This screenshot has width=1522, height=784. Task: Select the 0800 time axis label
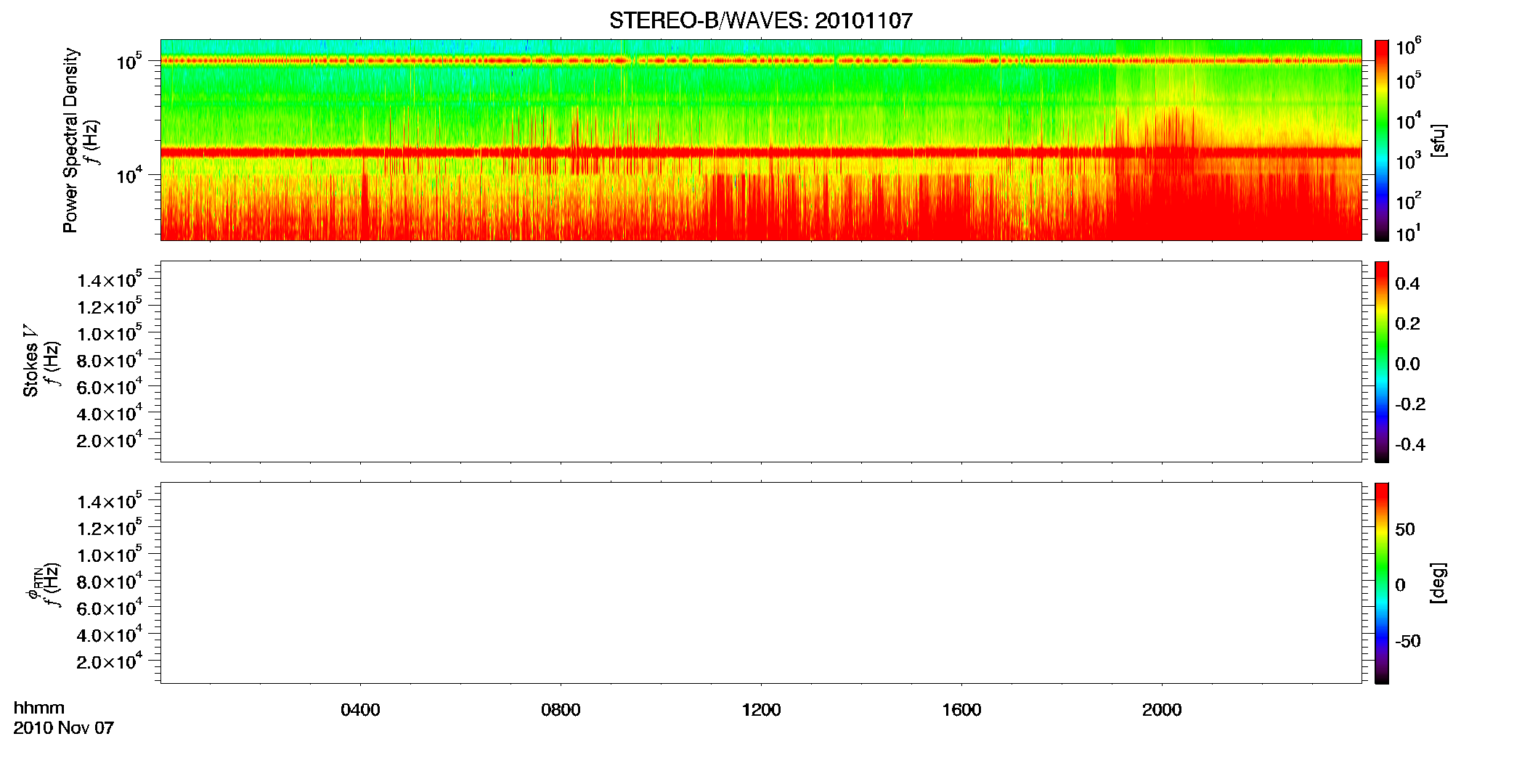[x=561, y=710]
